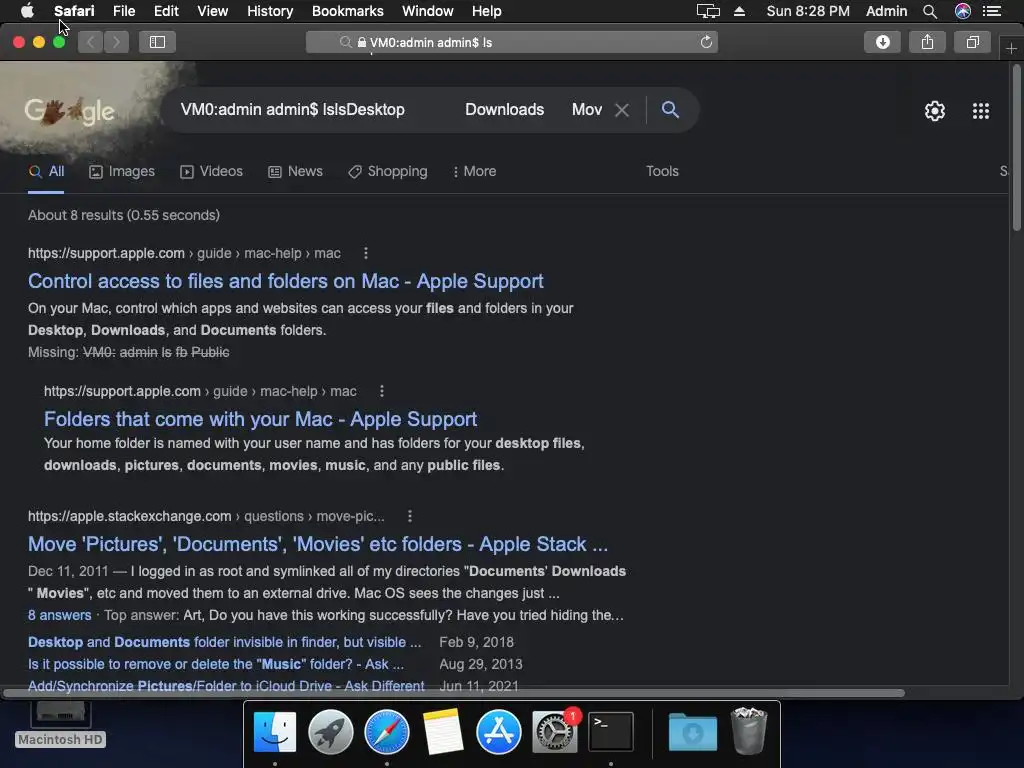The height and width of the screenshot is (768, 1024).
Task: Open the '8 answers' link
Action: click(x=59, y=615)
